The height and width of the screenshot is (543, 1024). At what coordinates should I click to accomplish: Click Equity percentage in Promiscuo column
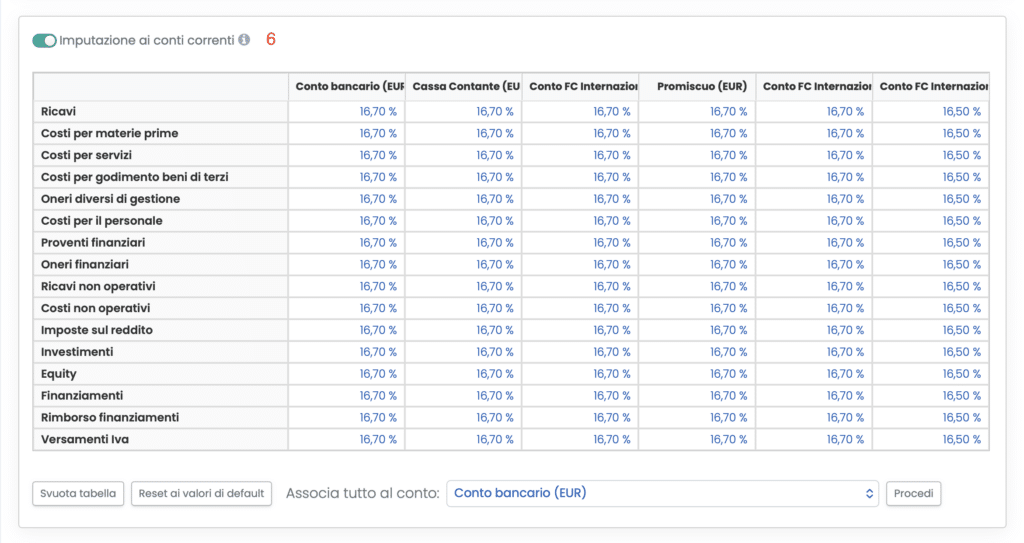tap(729, 374)
